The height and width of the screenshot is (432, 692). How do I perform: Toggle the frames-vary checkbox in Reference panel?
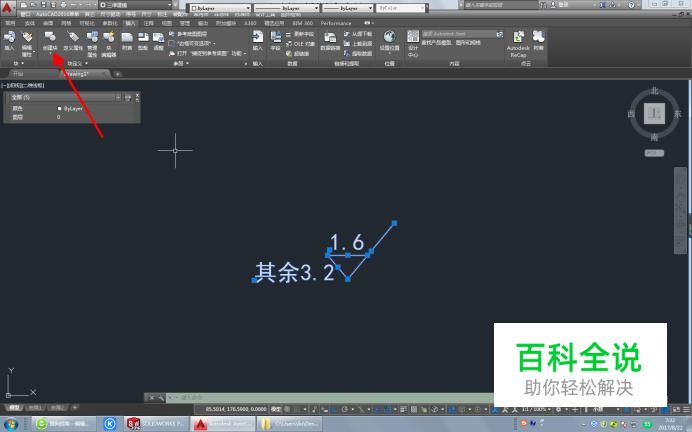(172, 44)
